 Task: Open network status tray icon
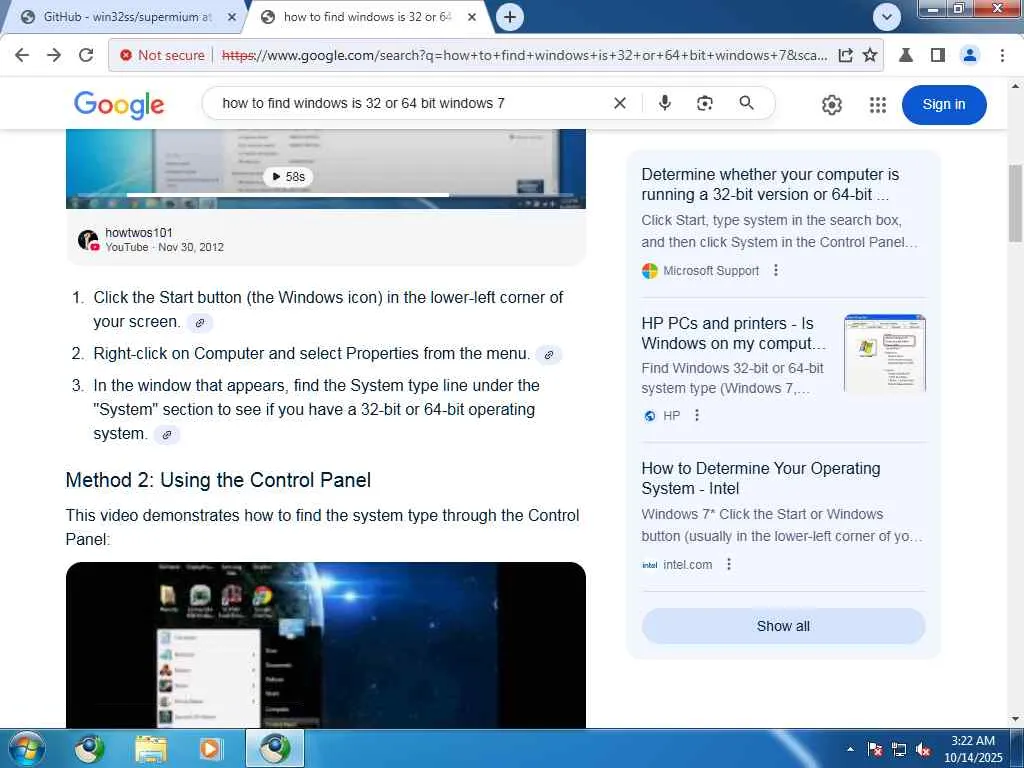pos(899,749)
